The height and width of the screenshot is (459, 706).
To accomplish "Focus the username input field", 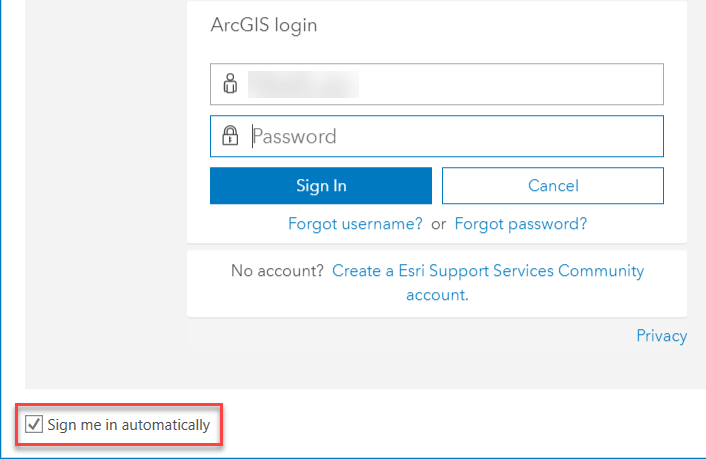I will click(437, 84).
